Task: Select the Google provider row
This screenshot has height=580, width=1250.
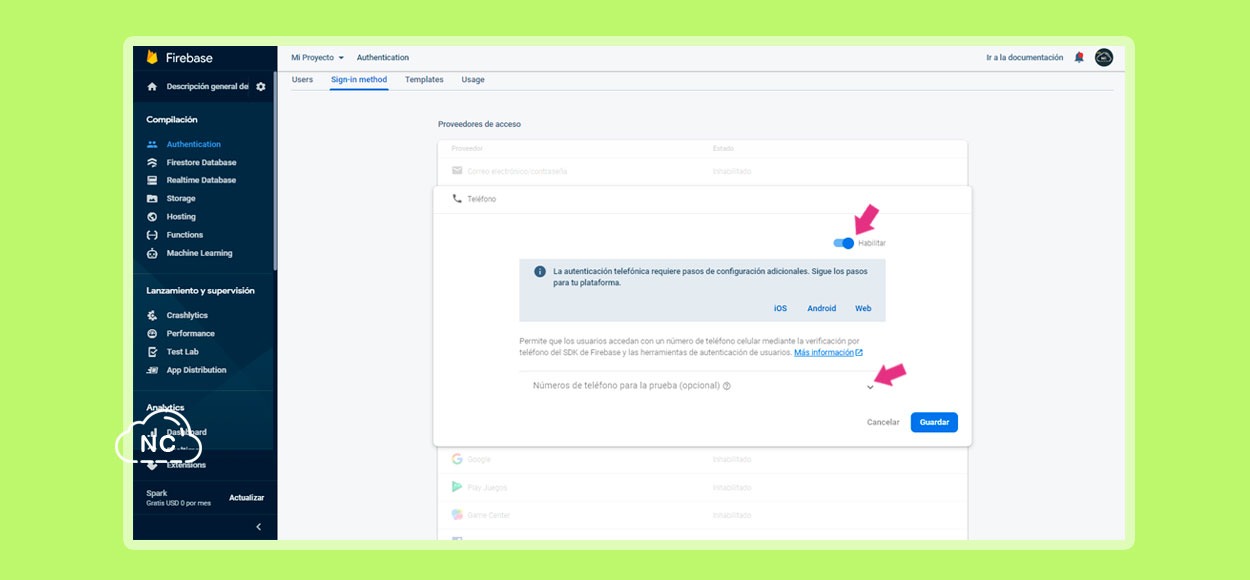Action: pyautogui.click(x=702, y=460)
